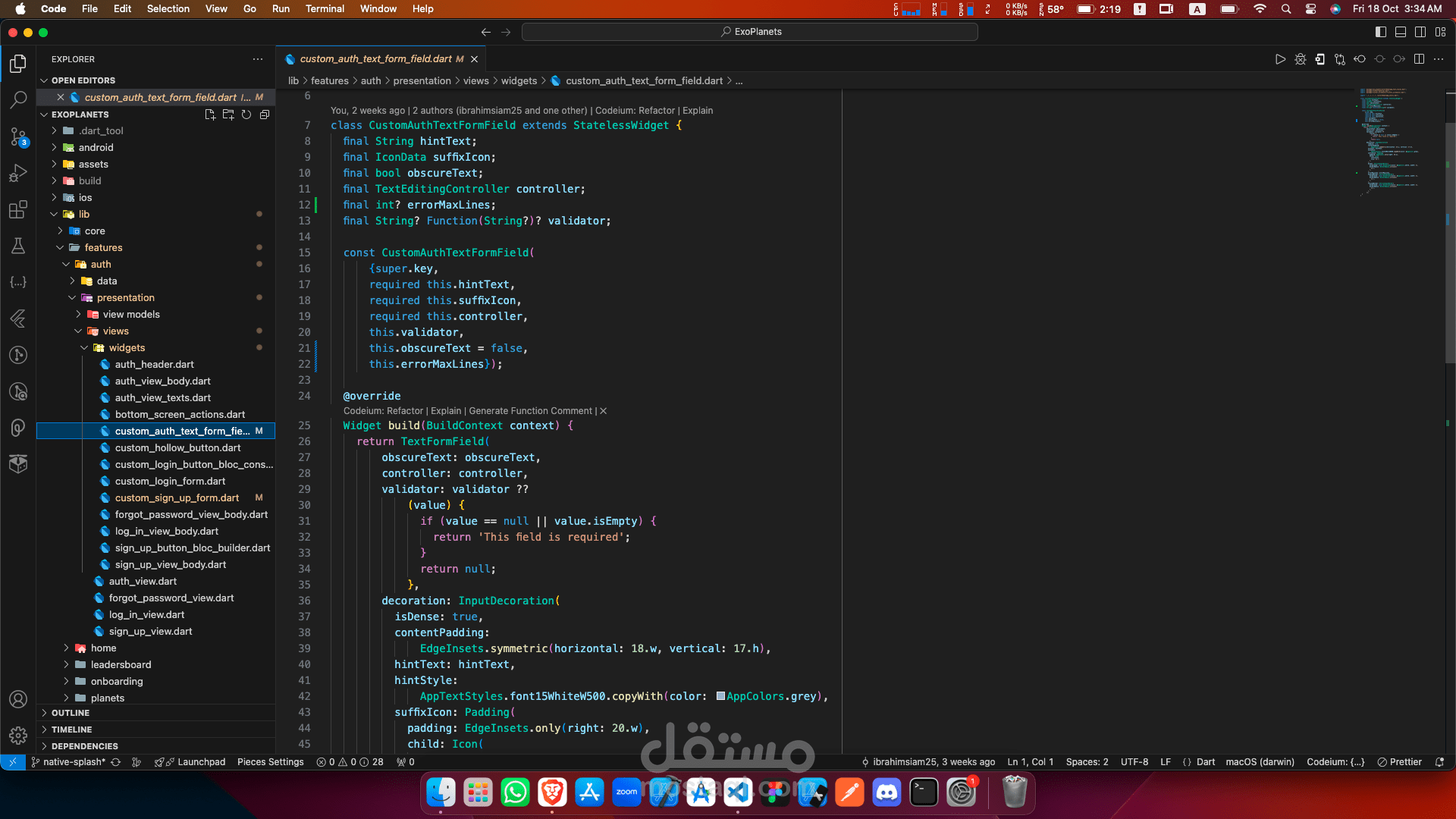Expand the OUTLINE section

click(71, 713)
